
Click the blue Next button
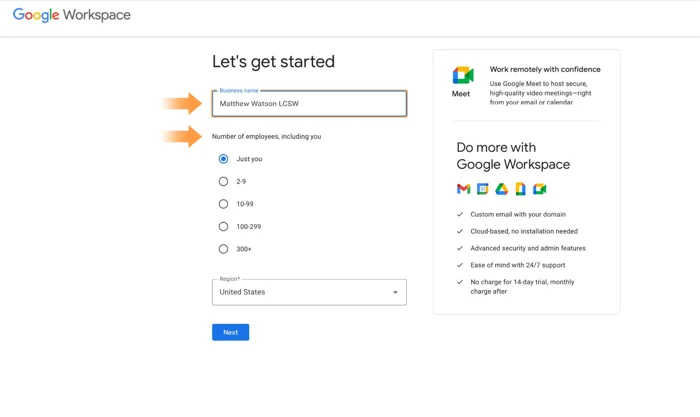[x=230, y=332]
